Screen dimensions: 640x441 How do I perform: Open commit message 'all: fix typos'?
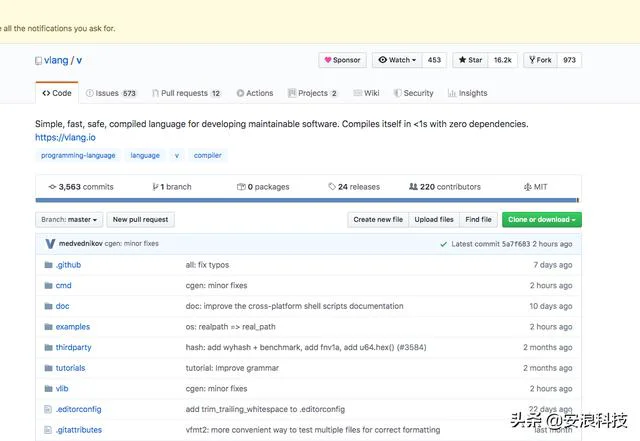(x=207, y=265)
